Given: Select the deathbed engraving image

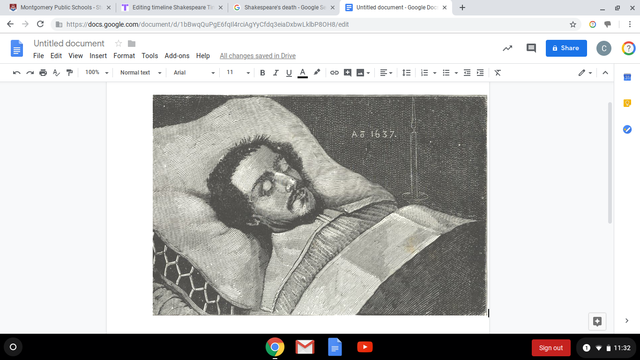Looking at the screenshot, I should coord(320,205).
